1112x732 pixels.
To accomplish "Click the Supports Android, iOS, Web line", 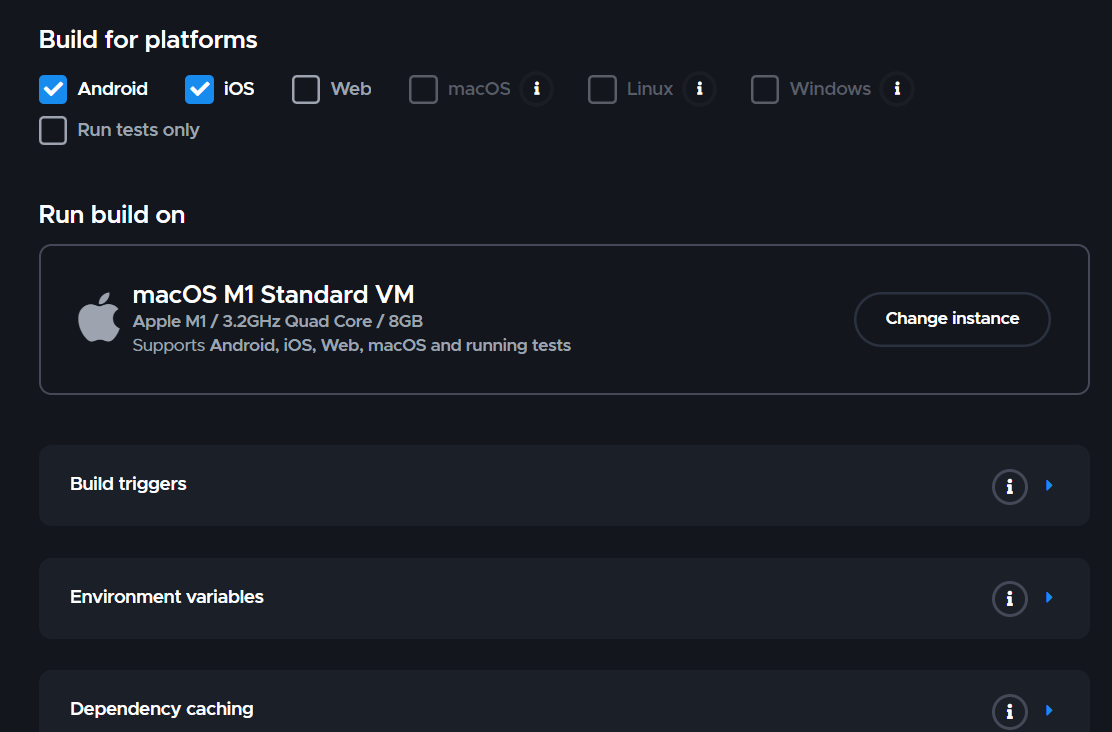I will (352, 345).
